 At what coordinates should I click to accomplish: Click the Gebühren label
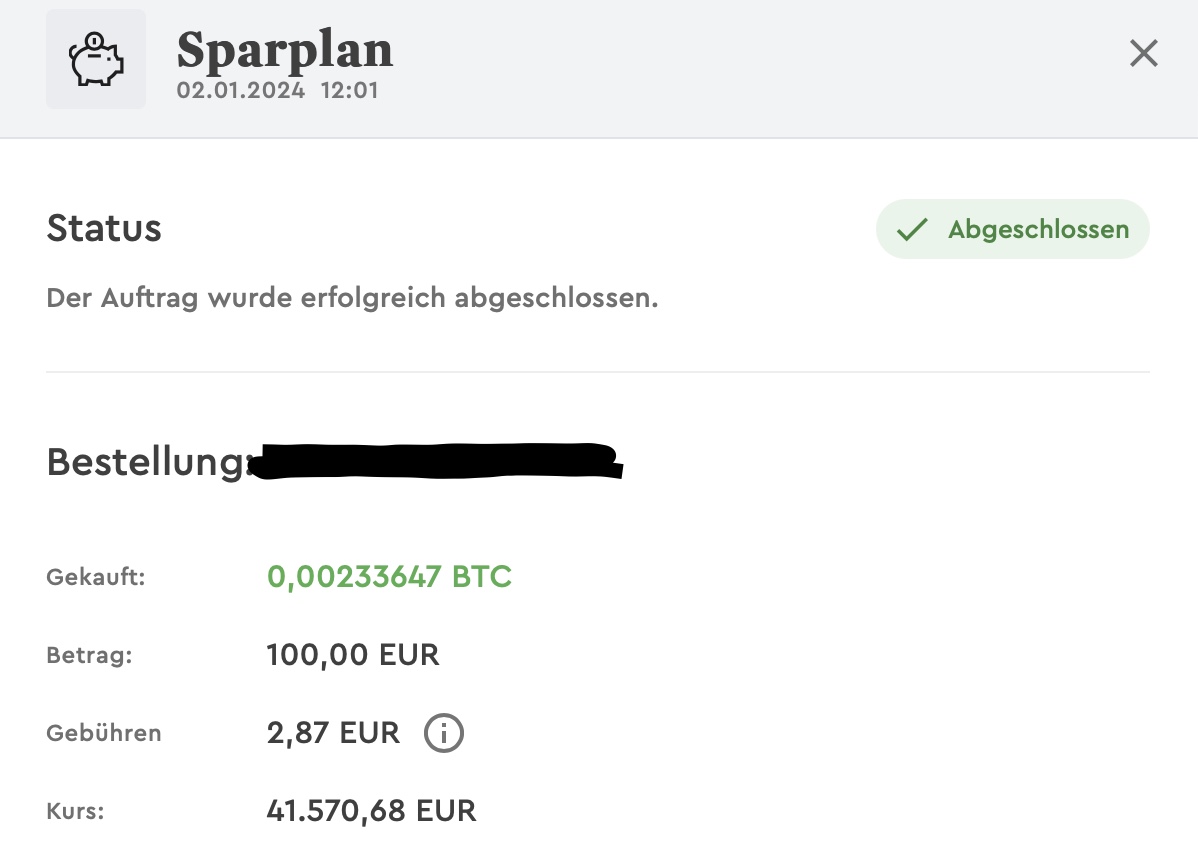coord(104,733)
